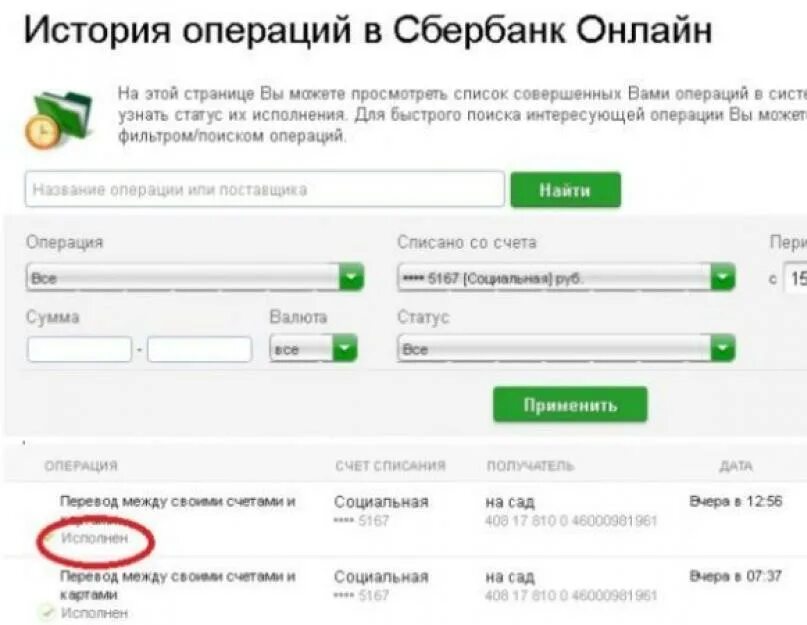Click the ДАТА column header
The width and height of the screenshot is (807, 625).
(736, 466)
